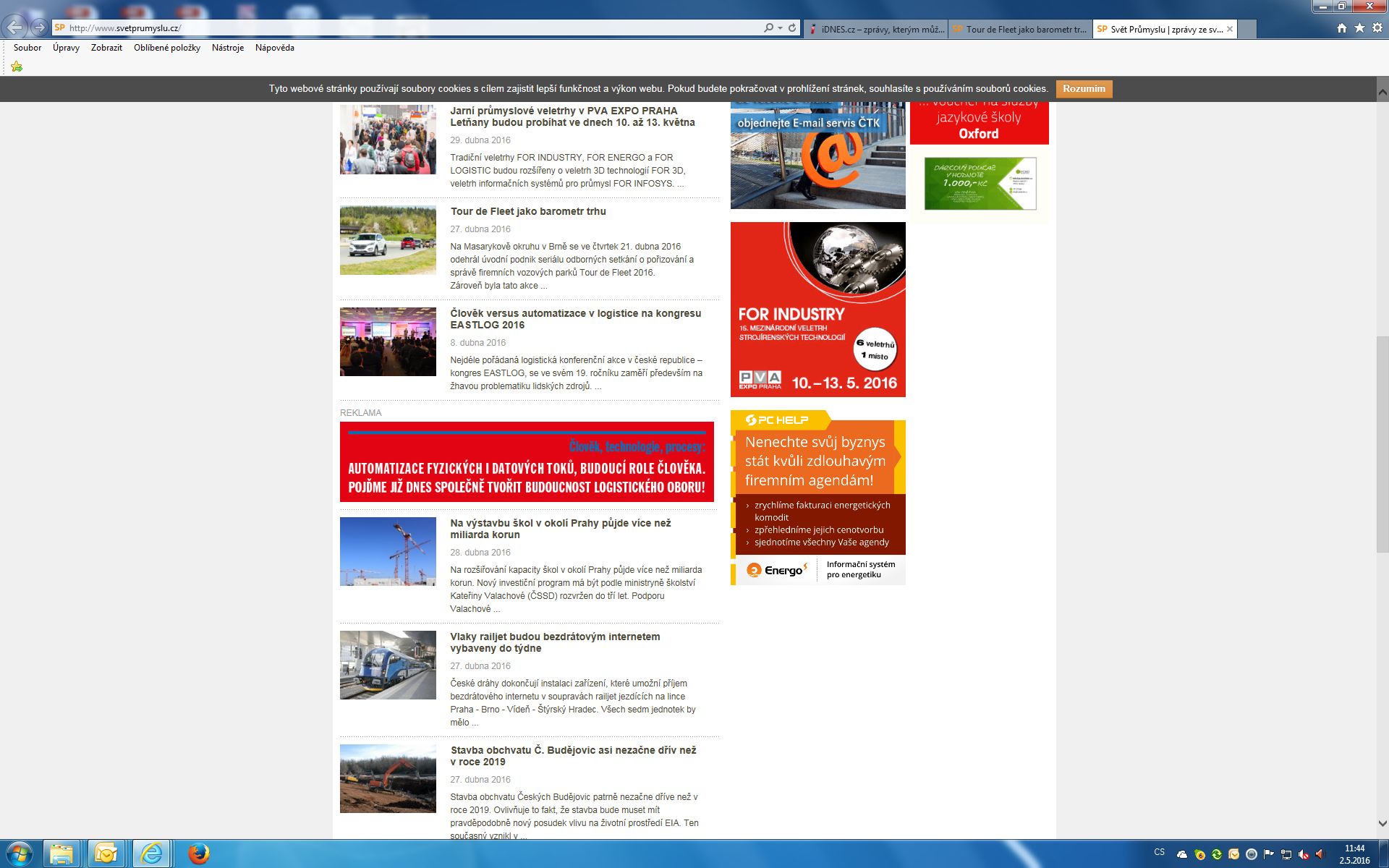Open the Úpravy menu
This screenshot has height=868, width=1389.
tap(66, 48)
